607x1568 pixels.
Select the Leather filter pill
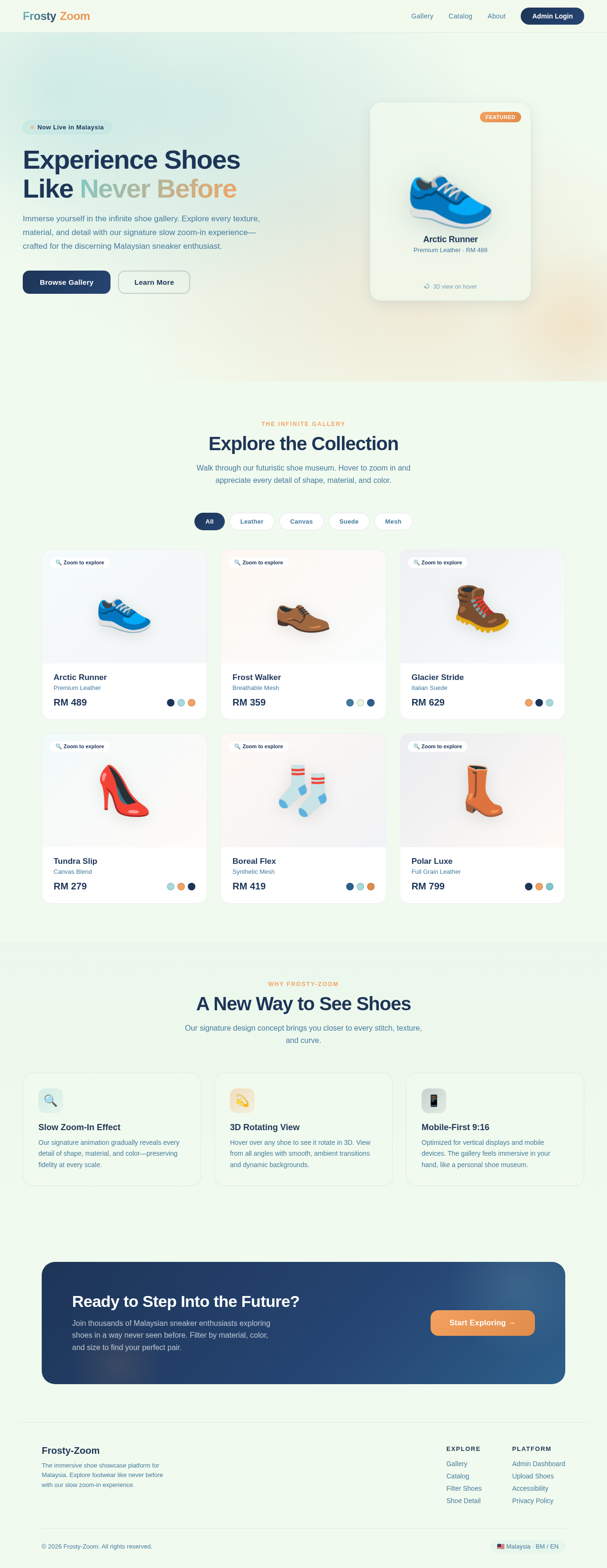tap(252, 522)
